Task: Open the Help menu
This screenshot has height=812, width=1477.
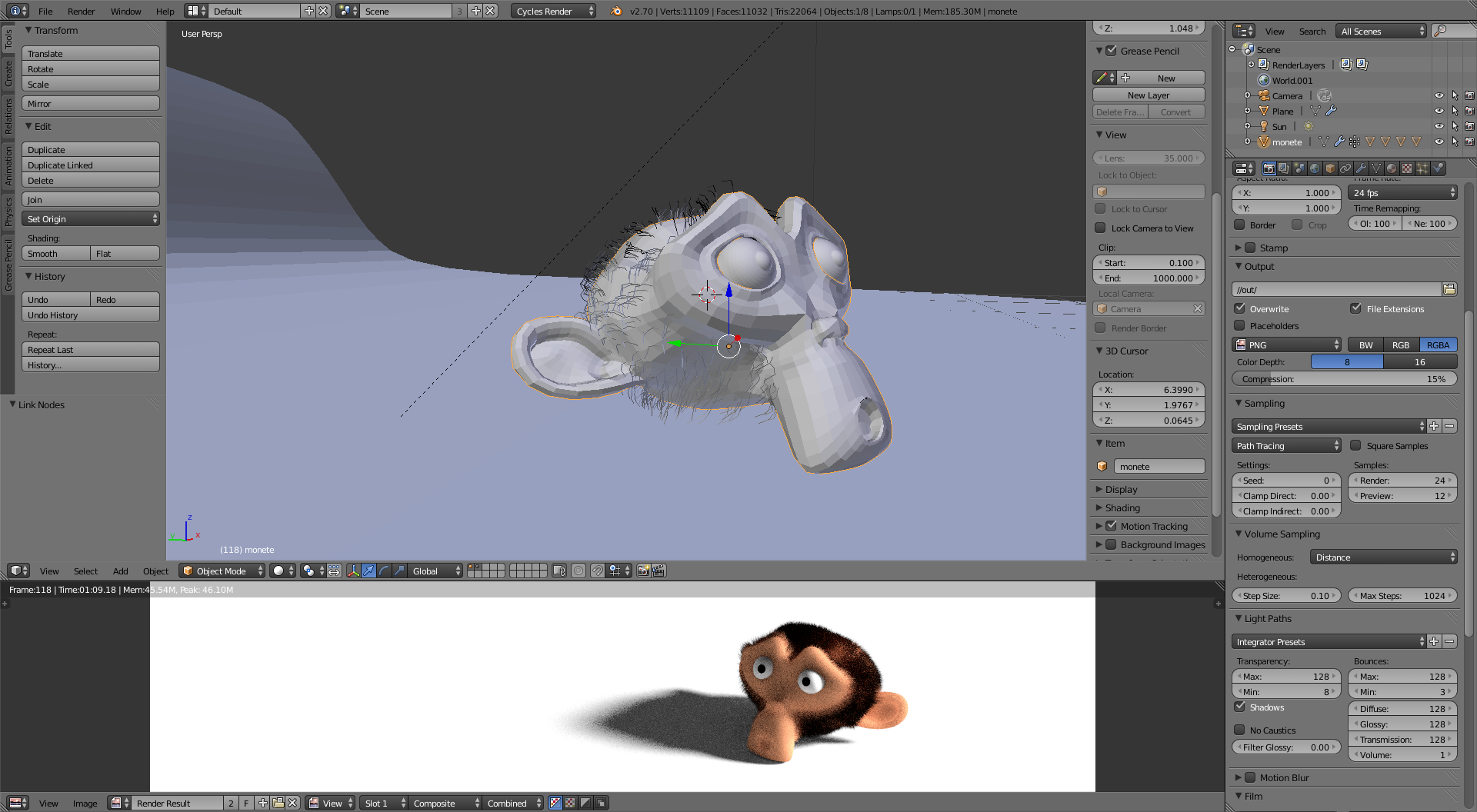Action: point(165,12)
